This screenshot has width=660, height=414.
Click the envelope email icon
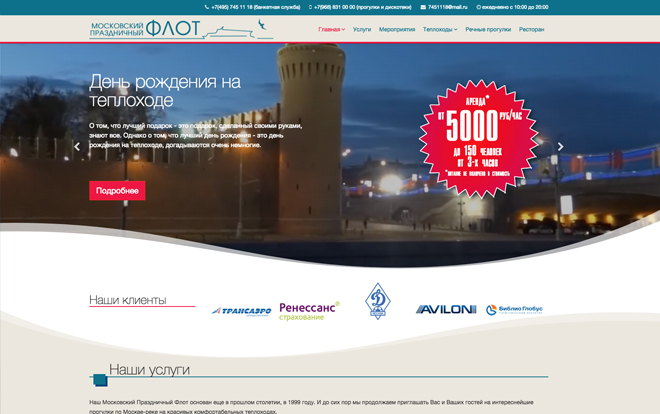click(423, 7)
